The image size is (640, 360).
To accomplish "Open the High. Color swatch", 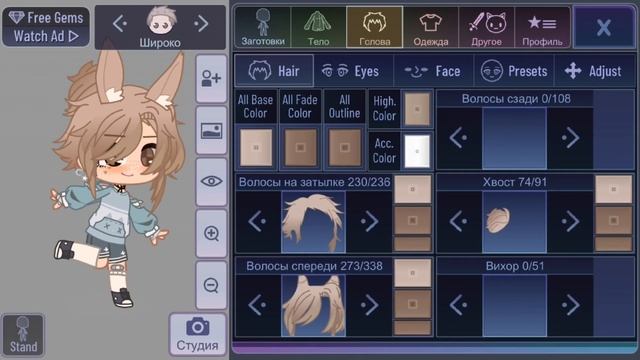I will 417,109.
